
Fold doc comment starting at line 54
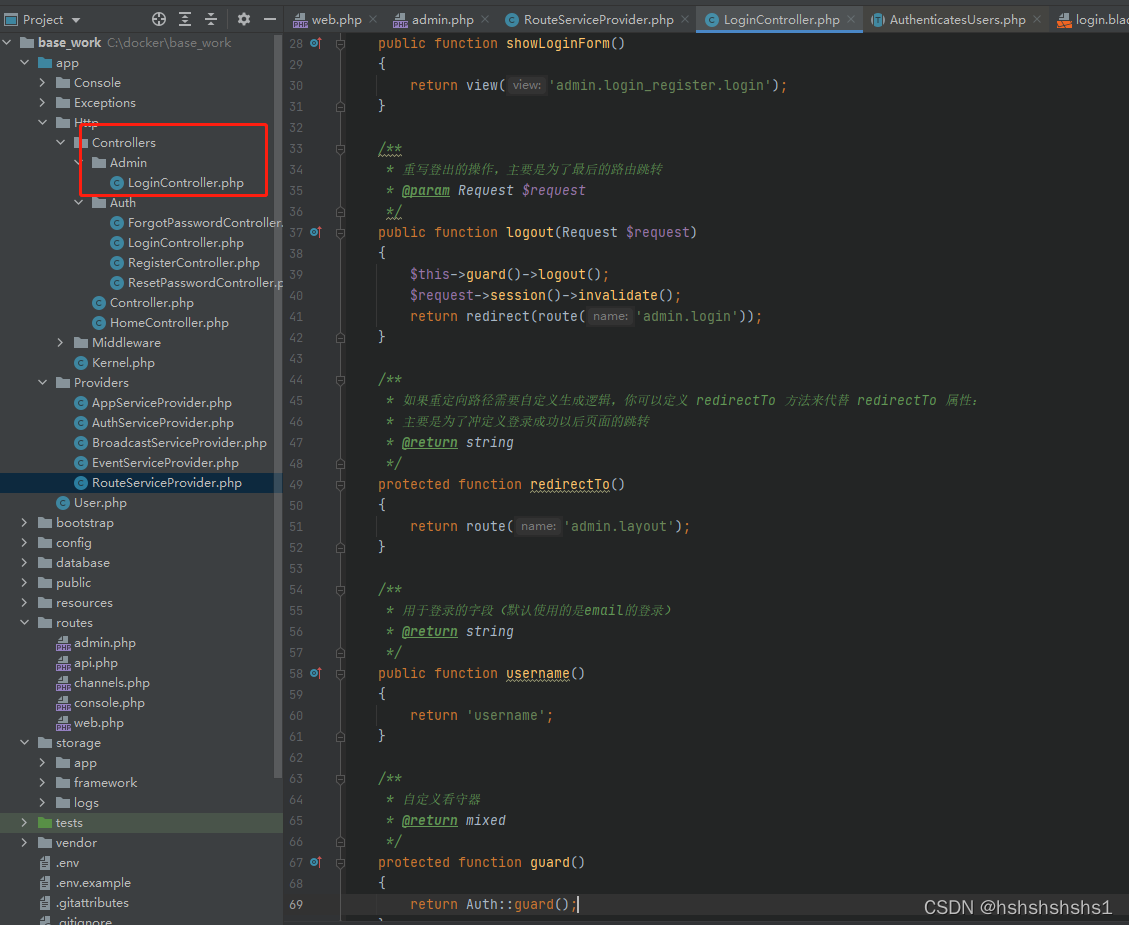(x=341, y=590)
